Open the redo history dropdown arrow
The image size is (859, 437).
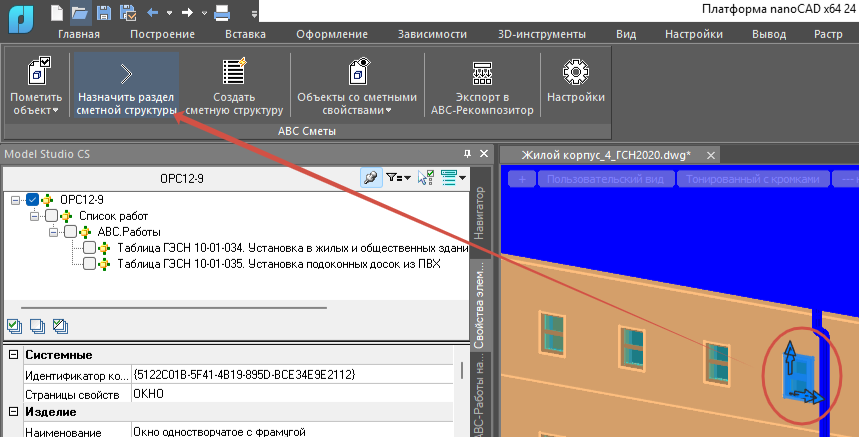[x=204, y=13]
